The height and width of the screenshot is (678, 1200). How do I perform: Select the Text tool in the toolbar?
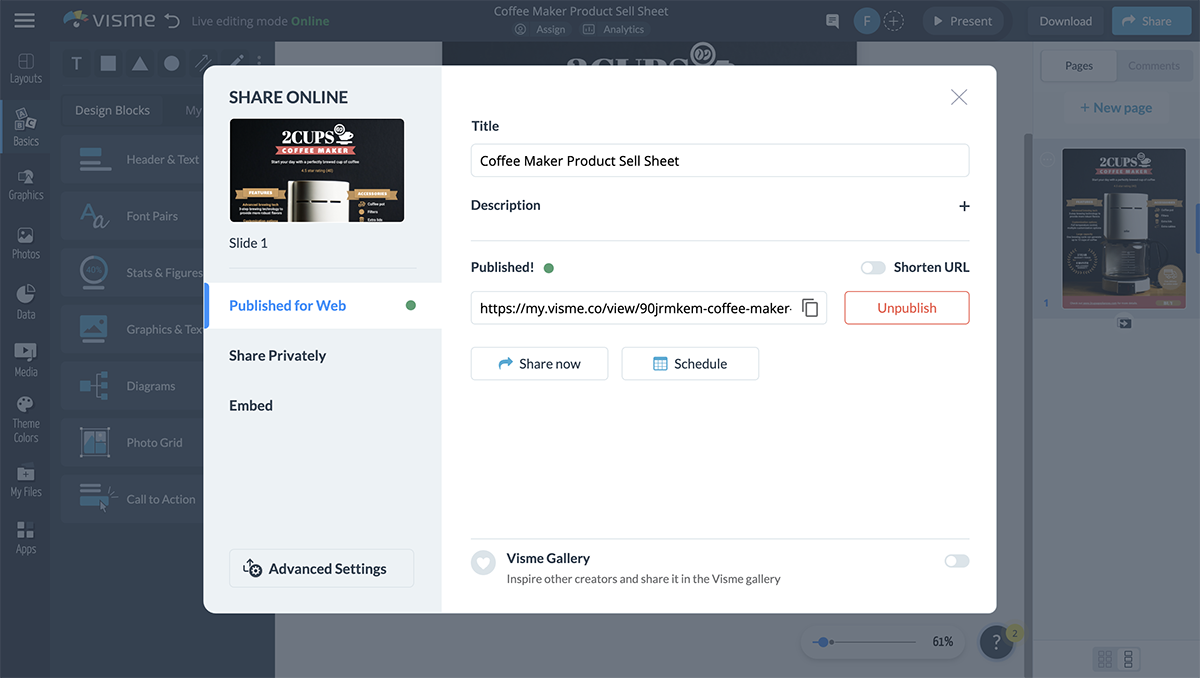point(76,62)
